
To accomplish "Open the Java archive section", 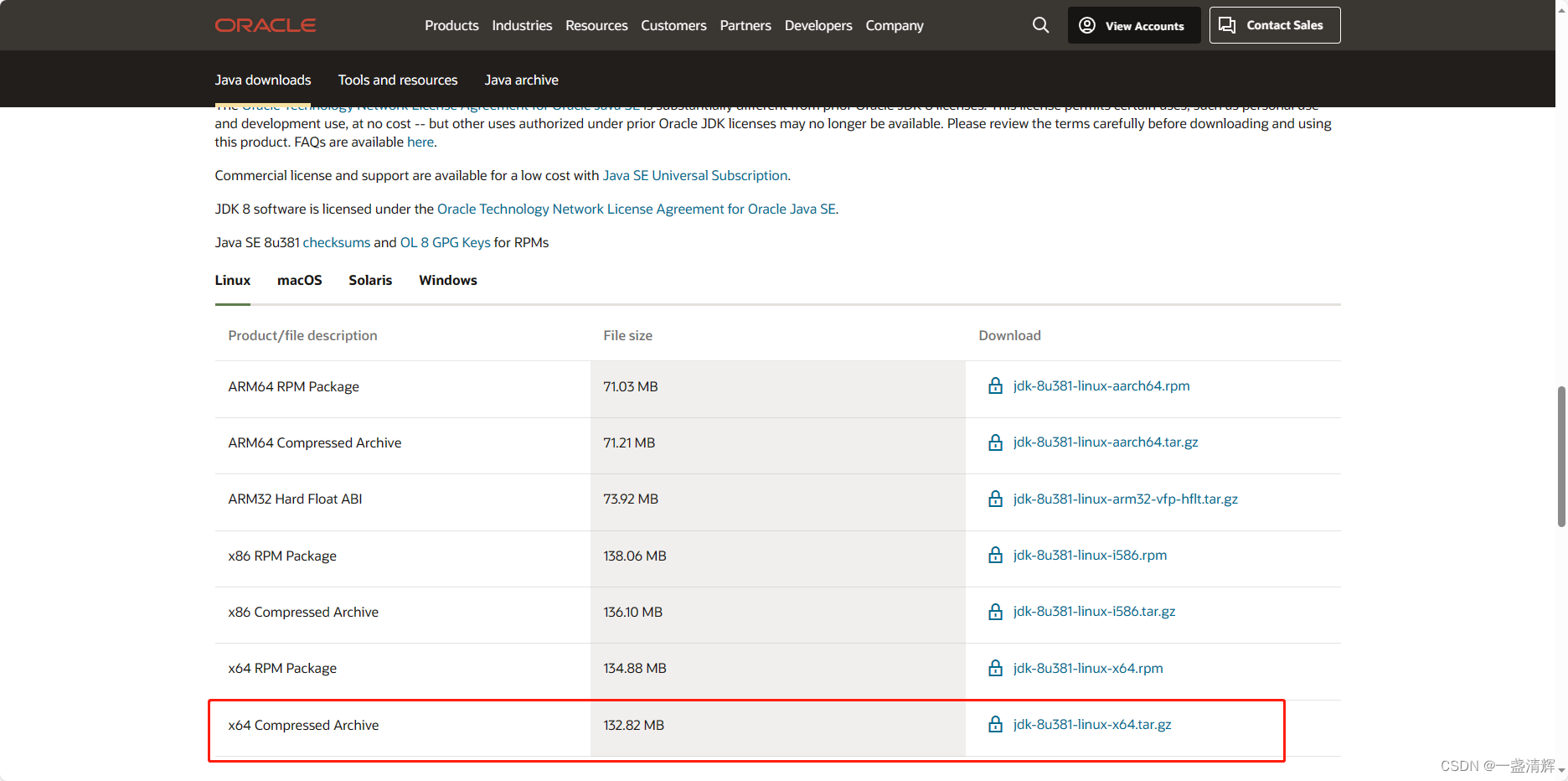I will pos(521,80).
